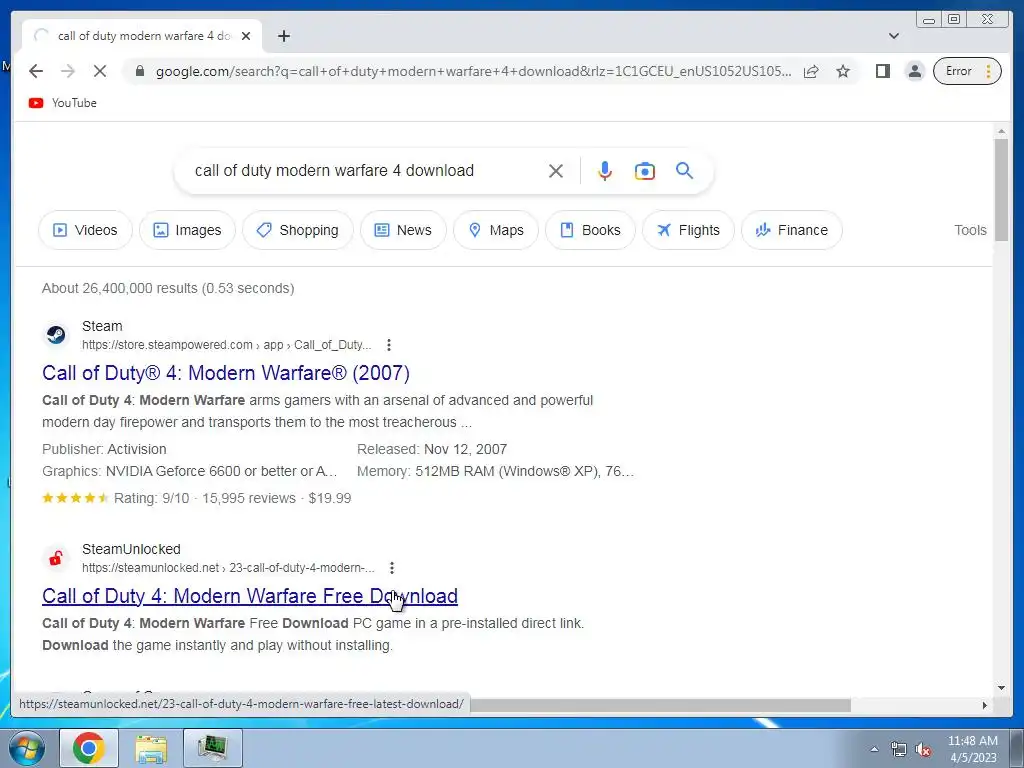Open more options for Steam result

(389, 345)
